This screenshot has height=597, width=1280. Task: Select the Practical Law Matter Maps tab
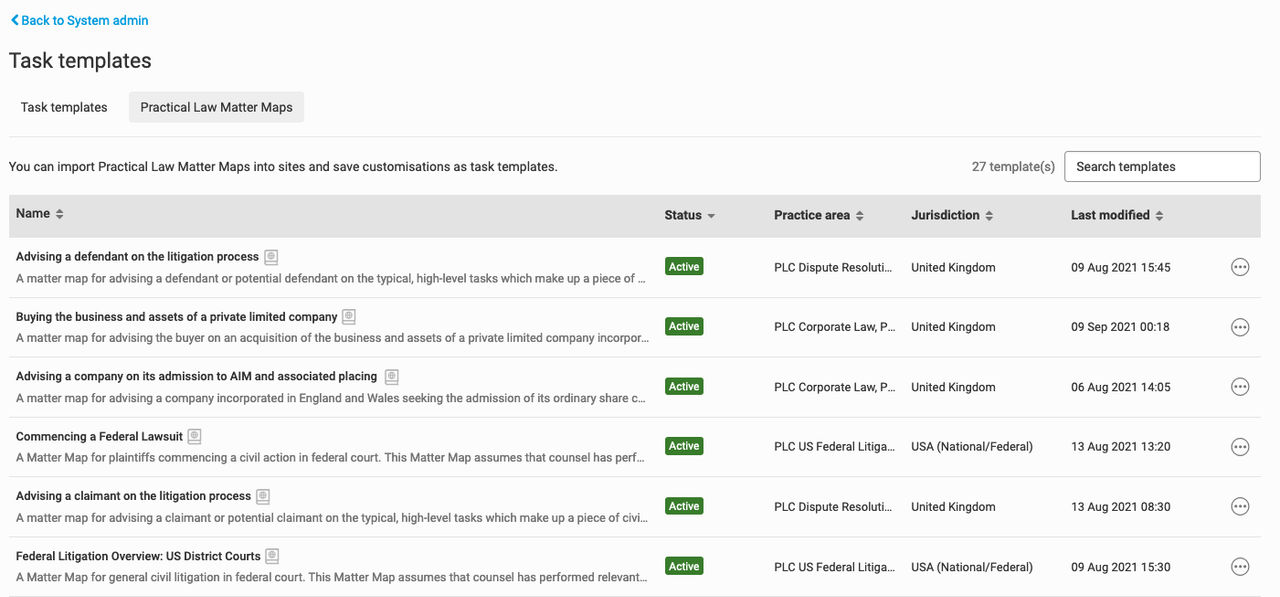pos(216,107)
